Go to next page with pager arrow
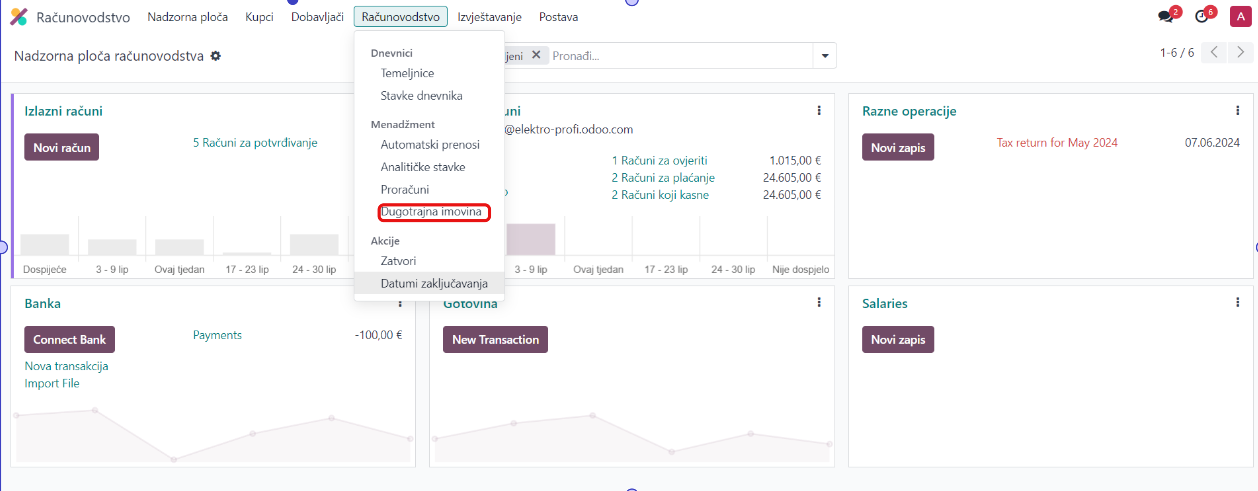The image size is (1258, 491). click(1241, 53)
